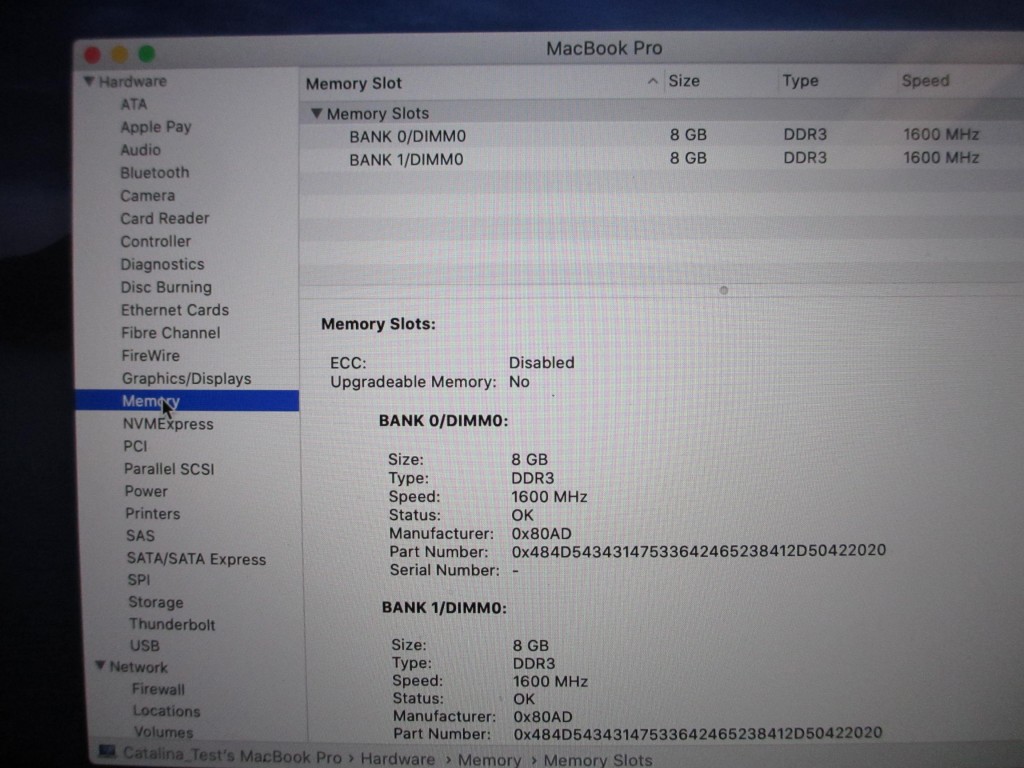This screenshot has width=1024, height=768.
Task: Open Graphics/Displays entry
Action: 186,379
